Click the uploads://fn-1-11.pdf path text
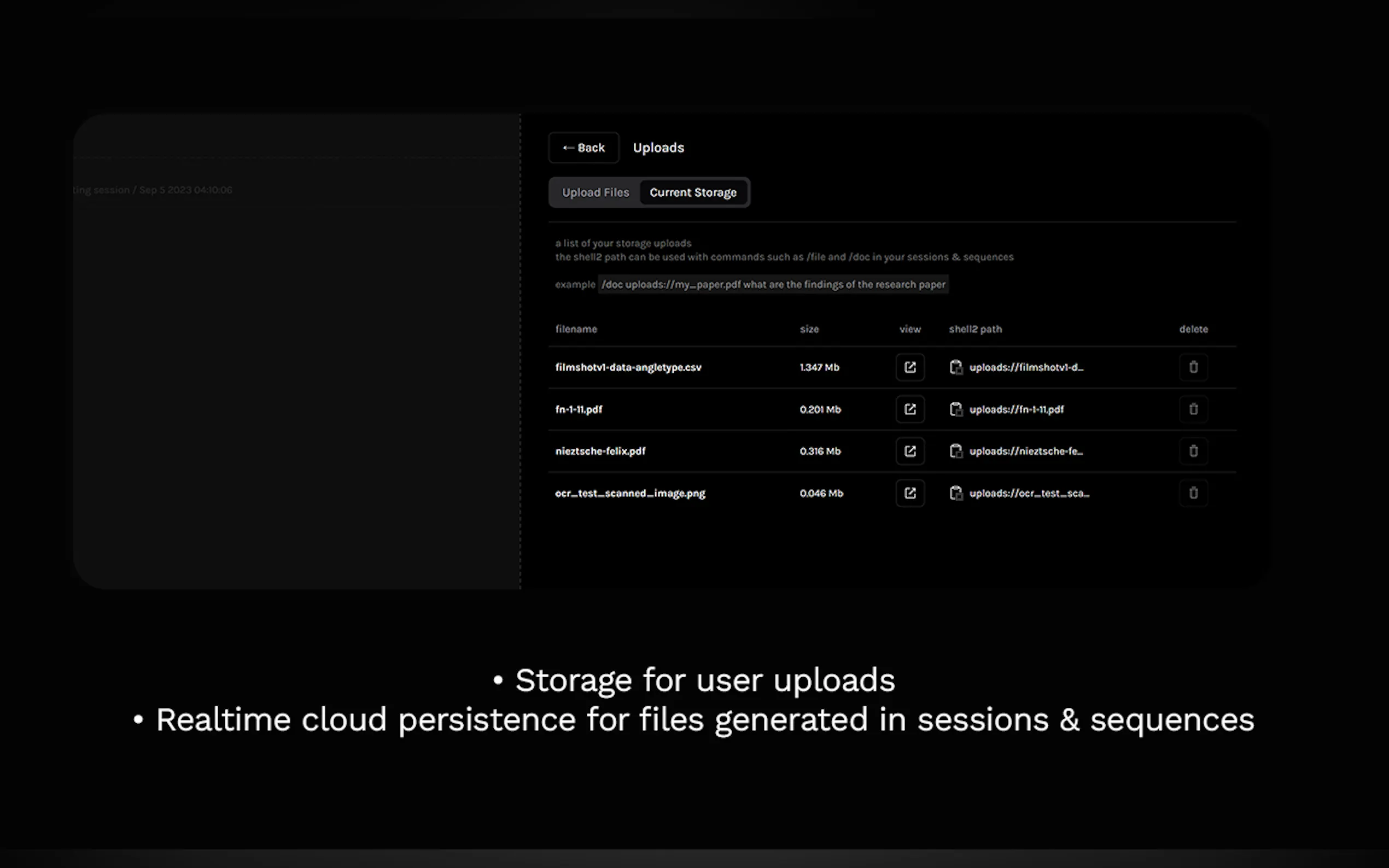The image size is (1389, 868). tap(1017, 409)
